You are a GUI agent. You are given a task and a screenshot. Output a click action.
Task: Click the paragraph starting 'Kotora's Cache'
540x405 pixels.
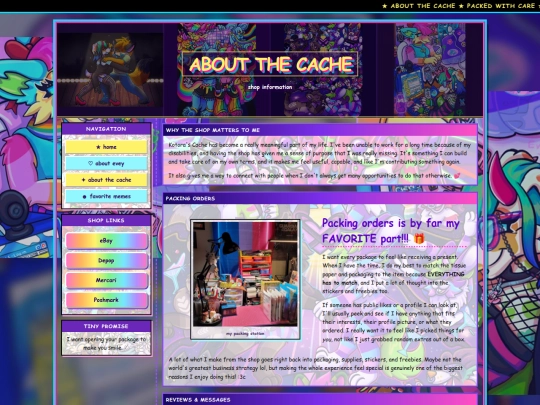pos(320,153)
